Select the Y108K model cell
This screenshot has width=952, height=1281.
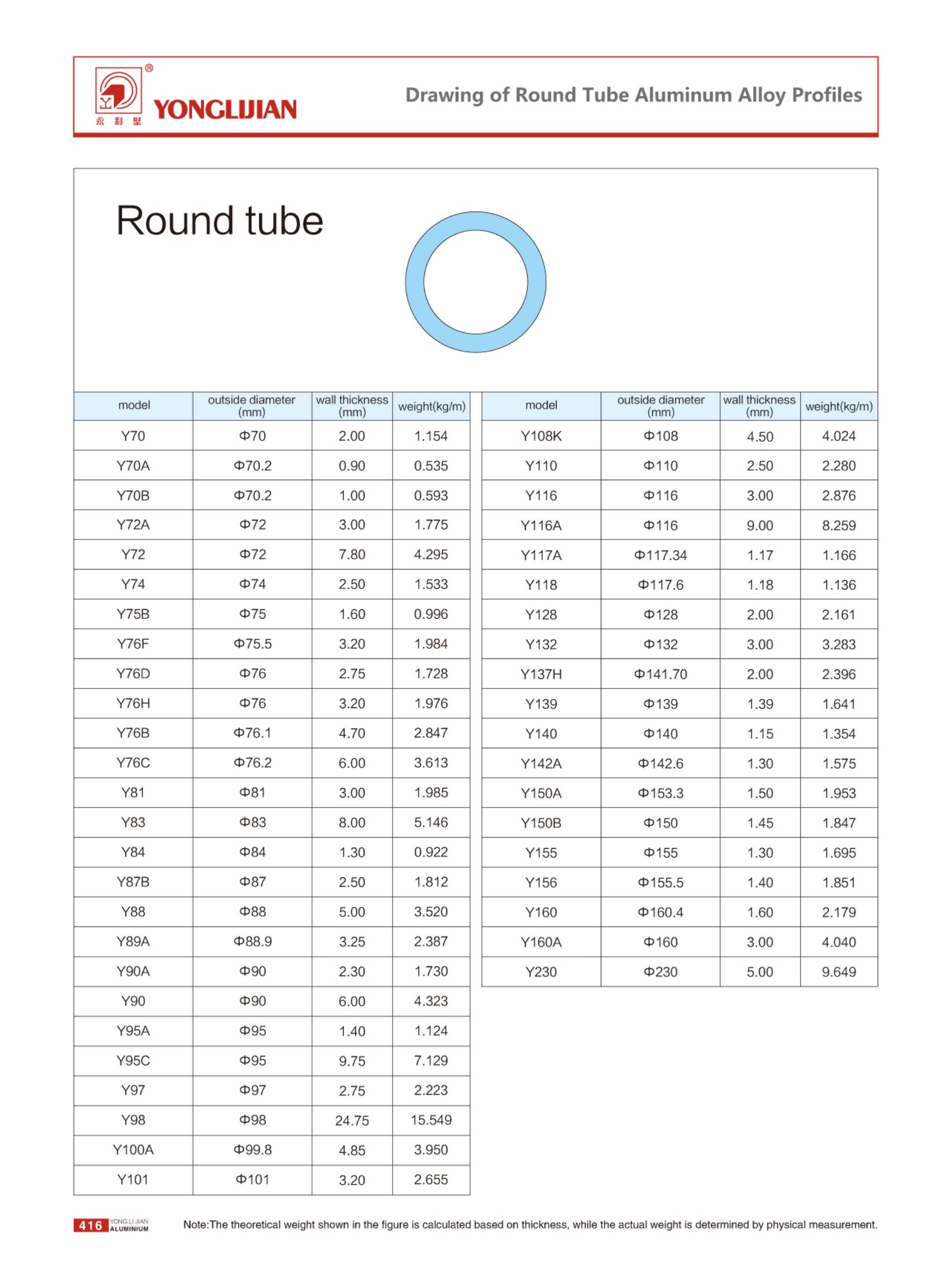pos(541,436)
